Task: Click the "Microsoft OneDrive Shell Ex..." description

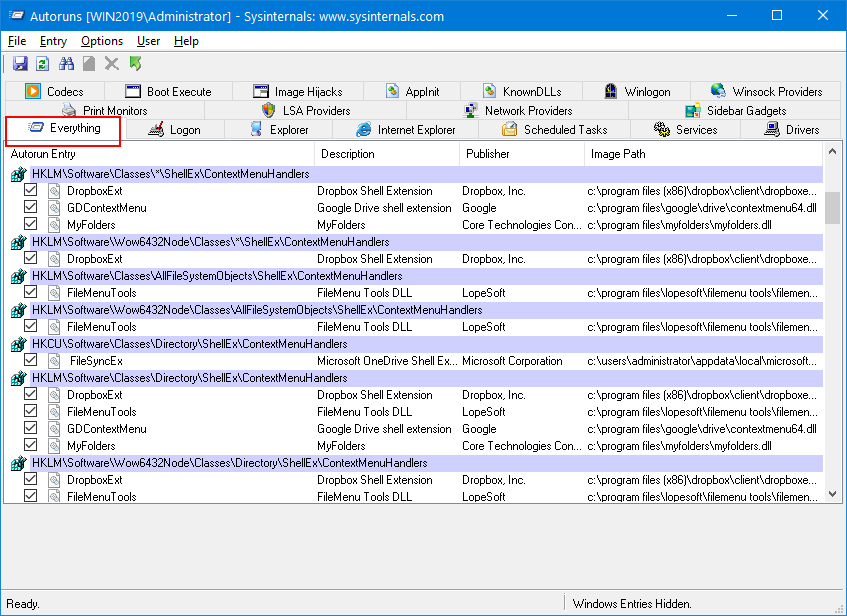Action: click(x=387, y=361)
